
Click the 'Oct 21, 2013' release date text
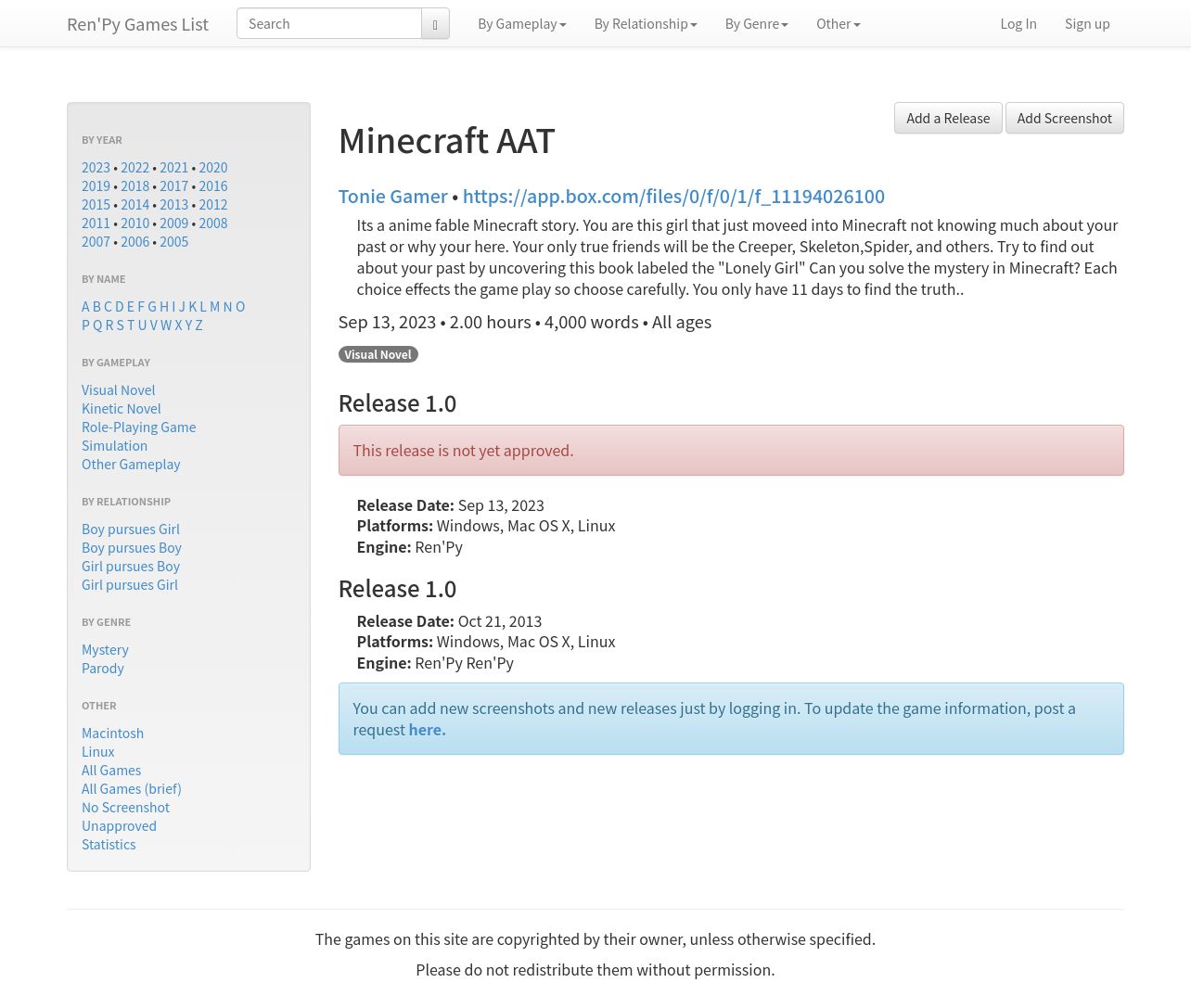pyautogui.click(x=500, y=621)
